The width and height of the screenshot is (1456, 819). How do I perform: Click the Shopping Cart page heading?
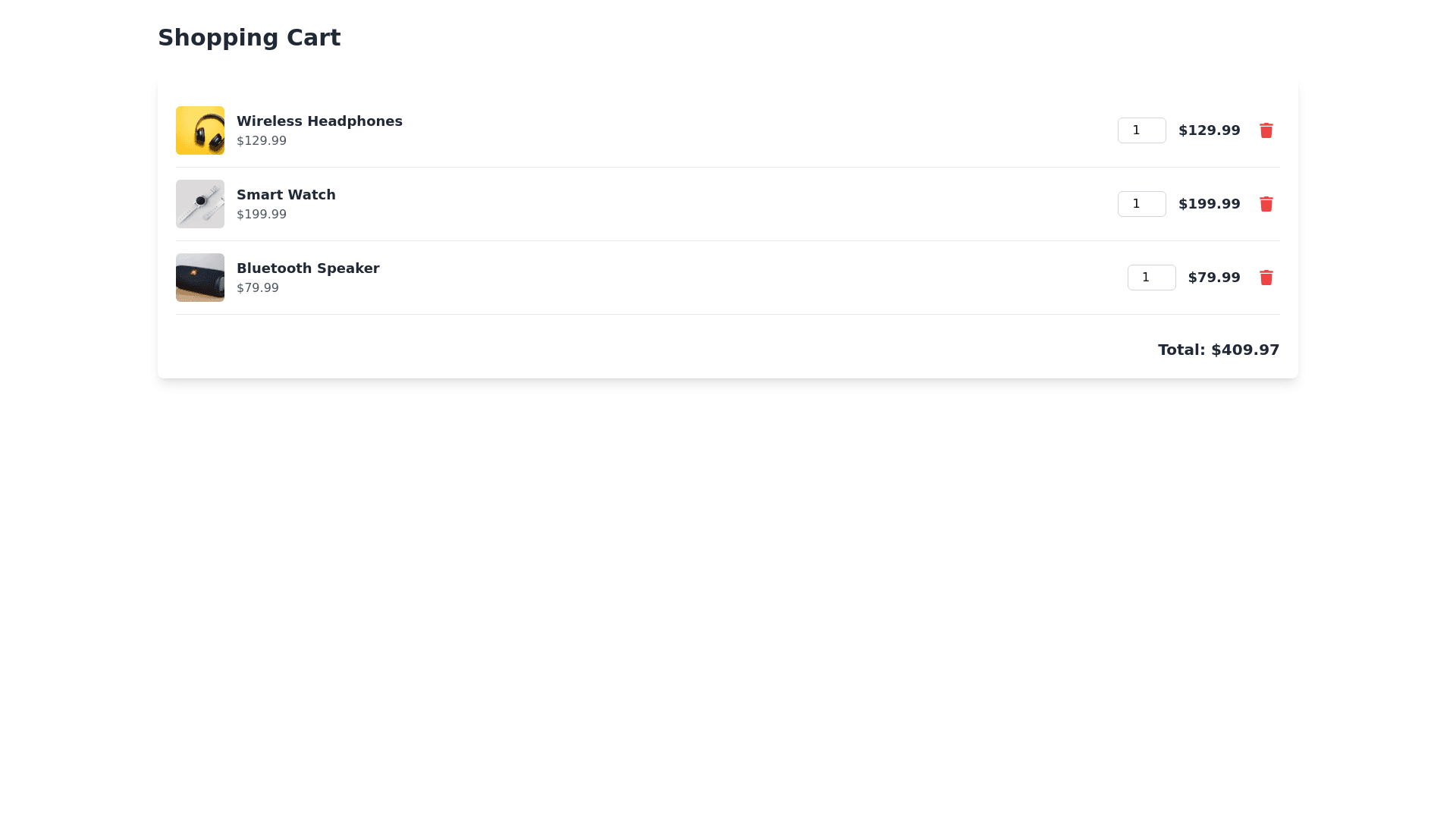coord(249,38)
